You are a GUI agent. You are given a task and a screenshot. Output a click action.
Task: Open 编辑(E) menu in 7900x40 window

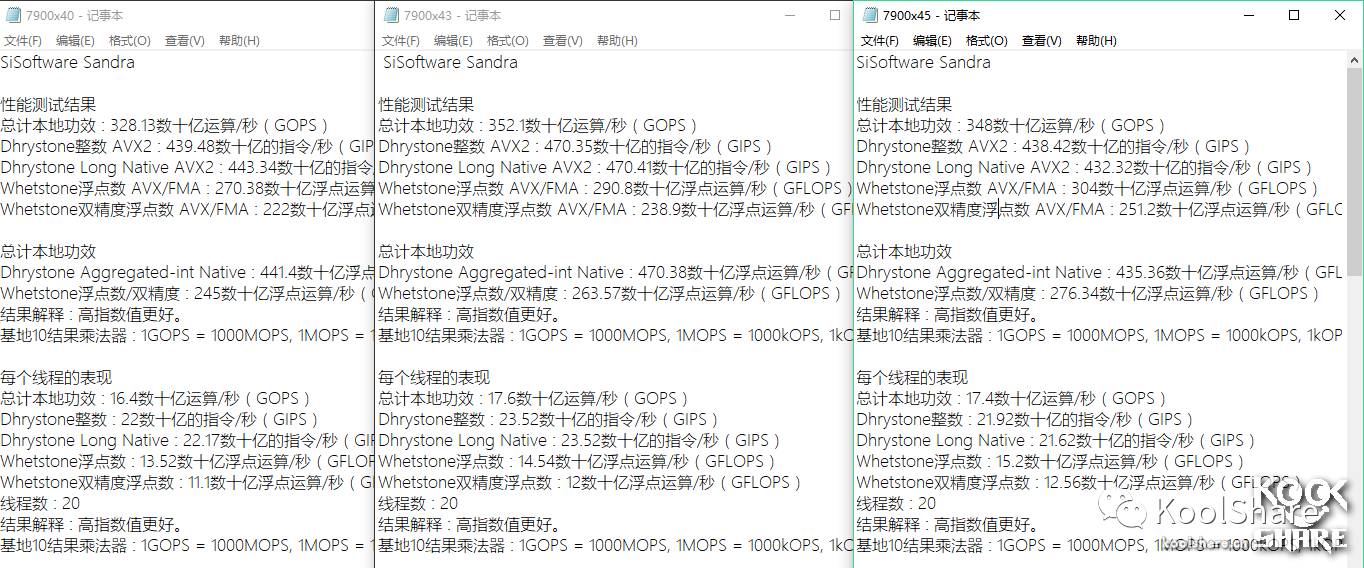click(x=75, y=41)
